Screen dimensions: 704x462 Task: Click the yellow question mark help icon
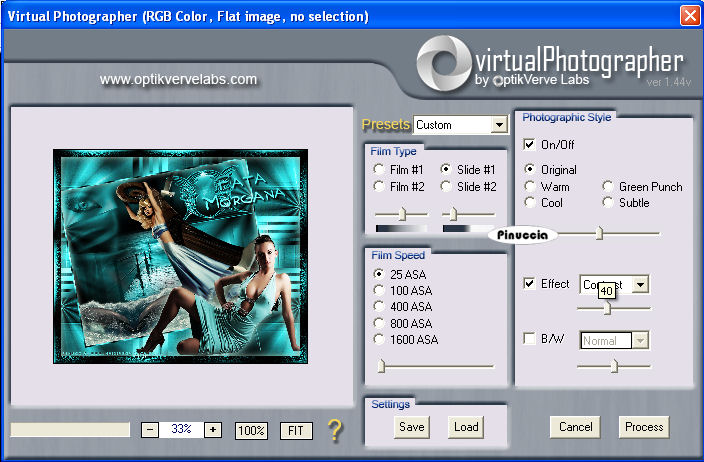335,431
